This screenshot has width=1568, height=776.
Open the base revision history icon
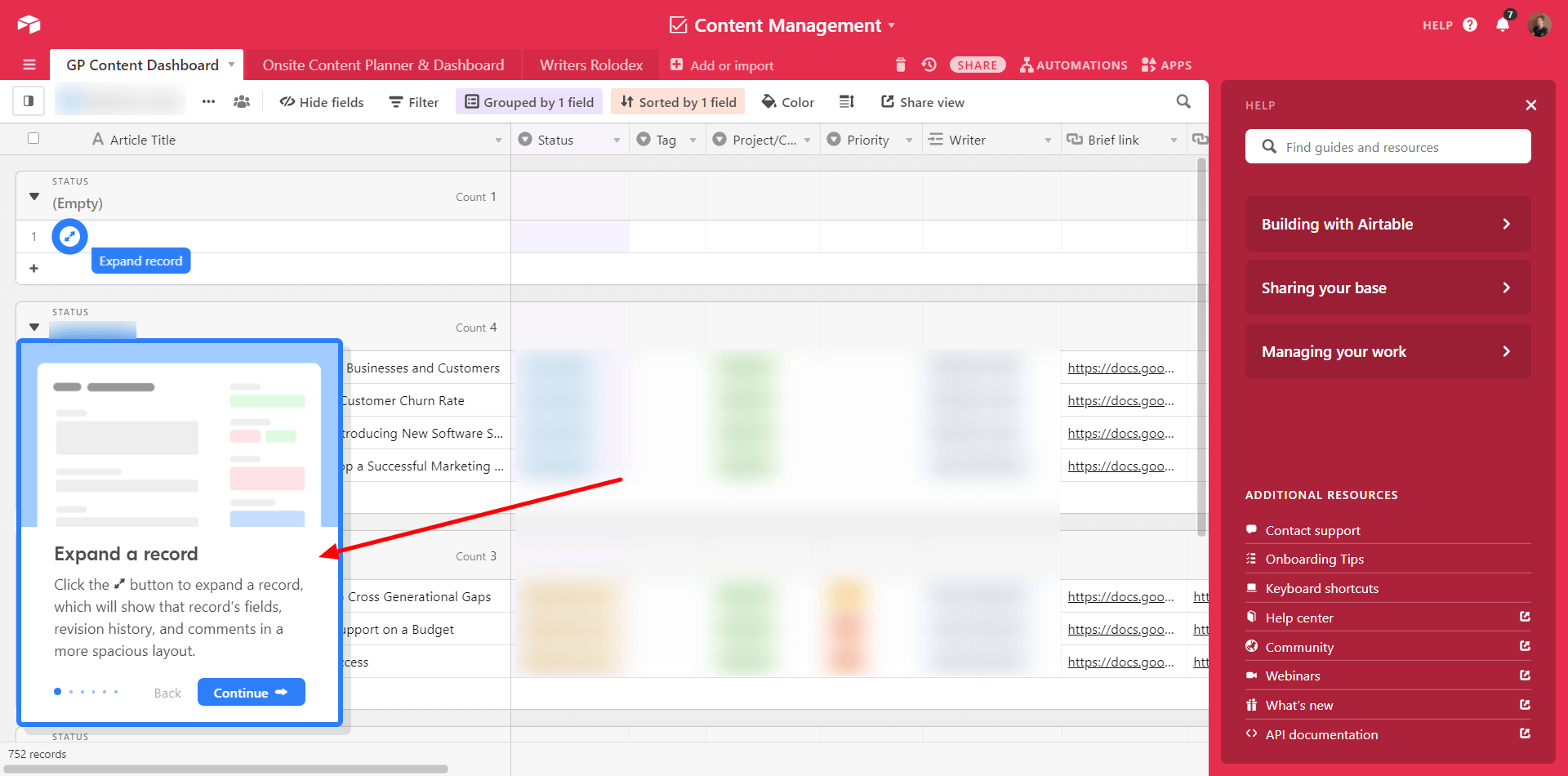coord(929,65)
